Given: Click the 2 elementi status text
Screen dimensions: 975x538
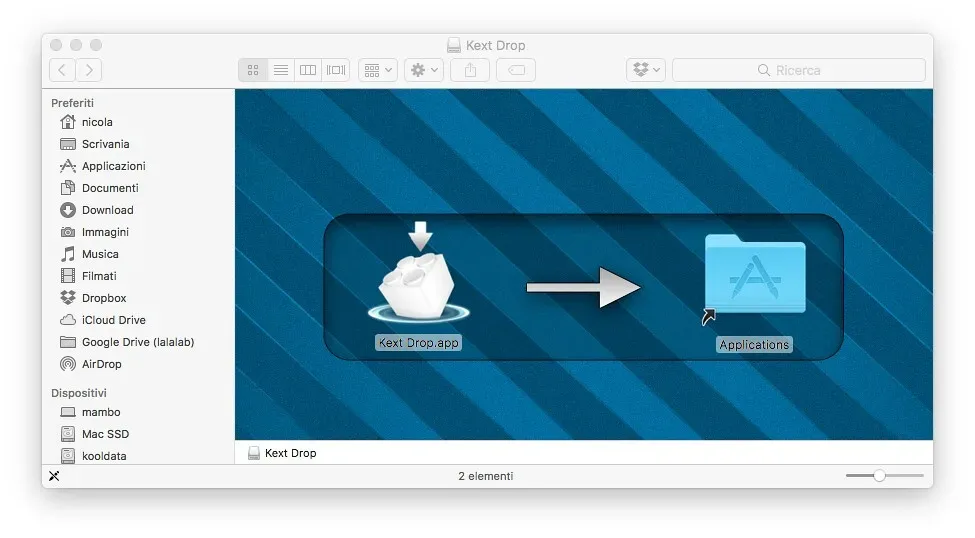Looking at the screenshot, I should (486, 476).
